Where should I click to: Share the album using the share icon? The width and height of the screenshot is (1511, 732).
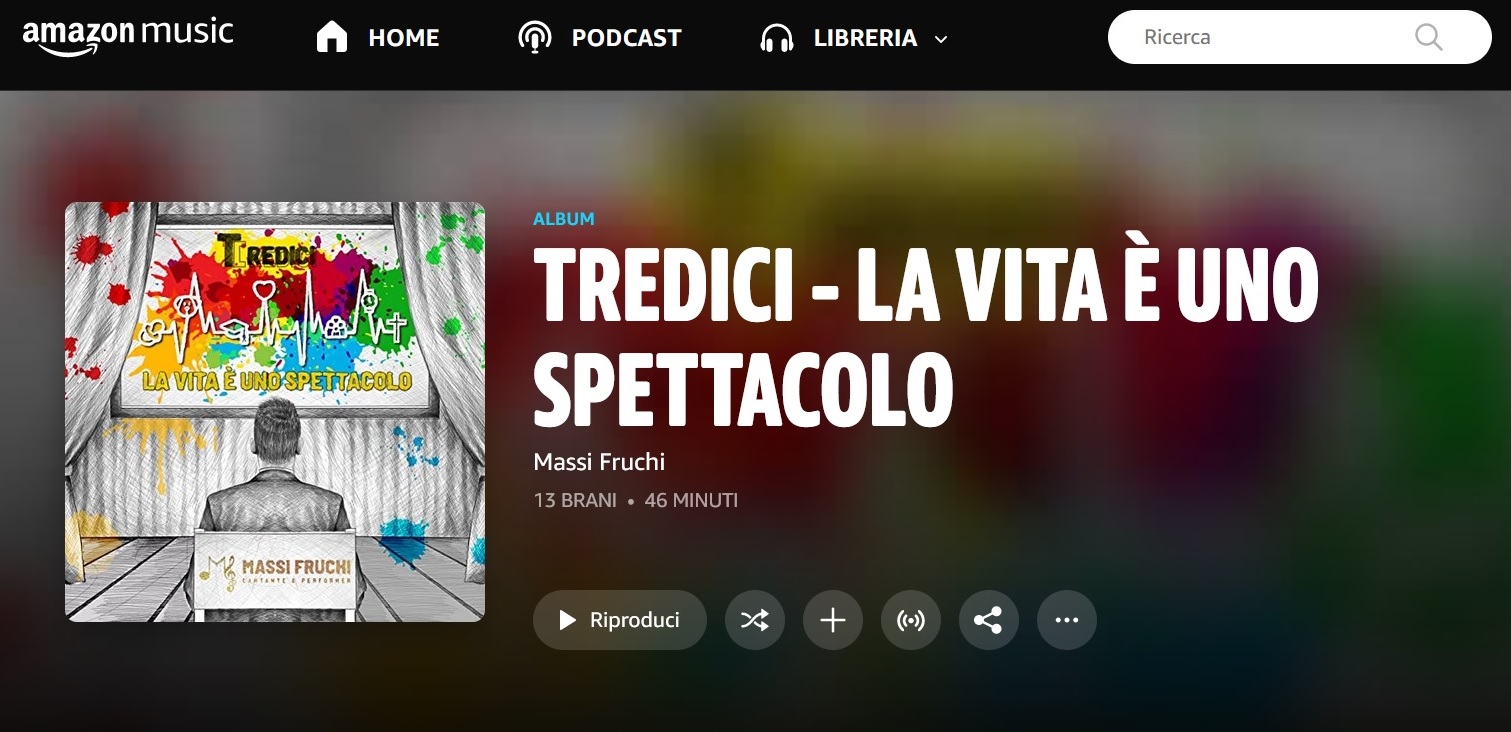(989, 620)
